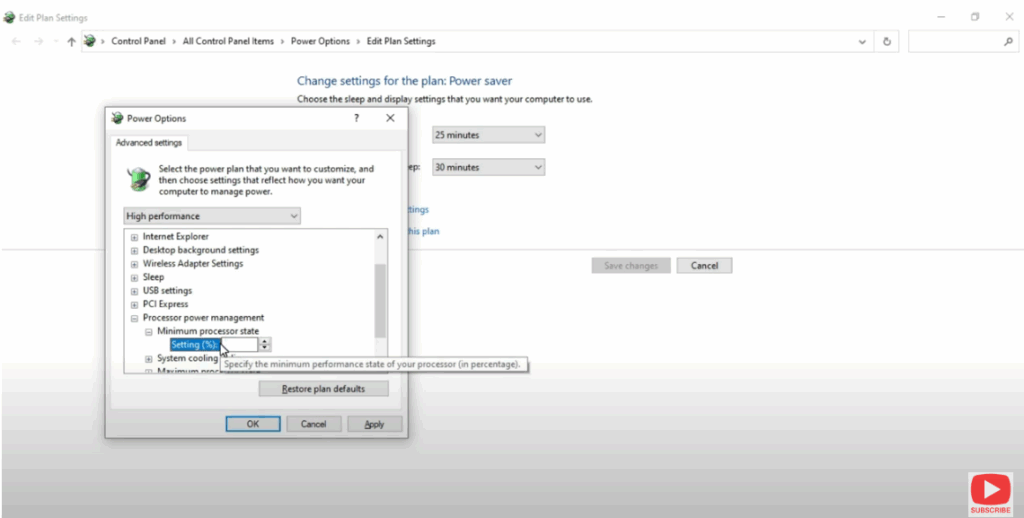
Task: Close the Power Options dialog
Action: coord(390,118)
